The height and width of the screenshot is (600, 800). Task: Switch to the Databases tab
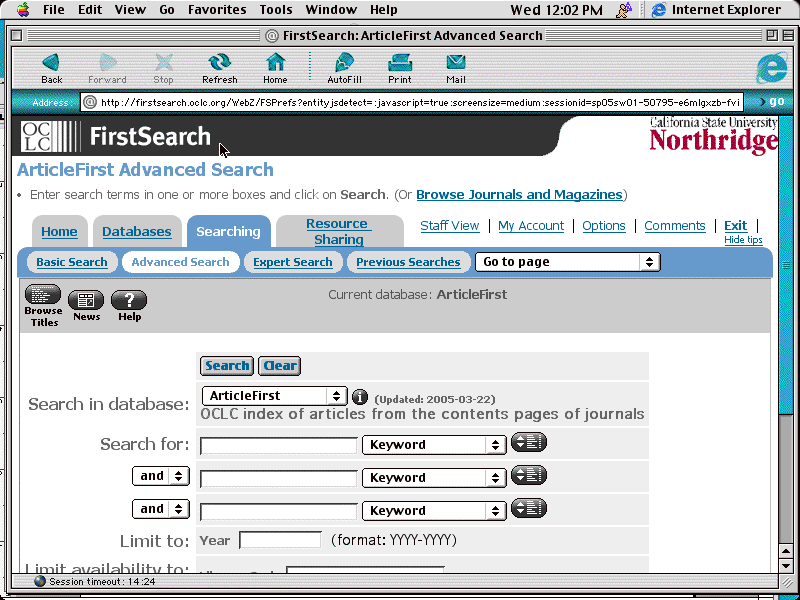tap(137, 231)
